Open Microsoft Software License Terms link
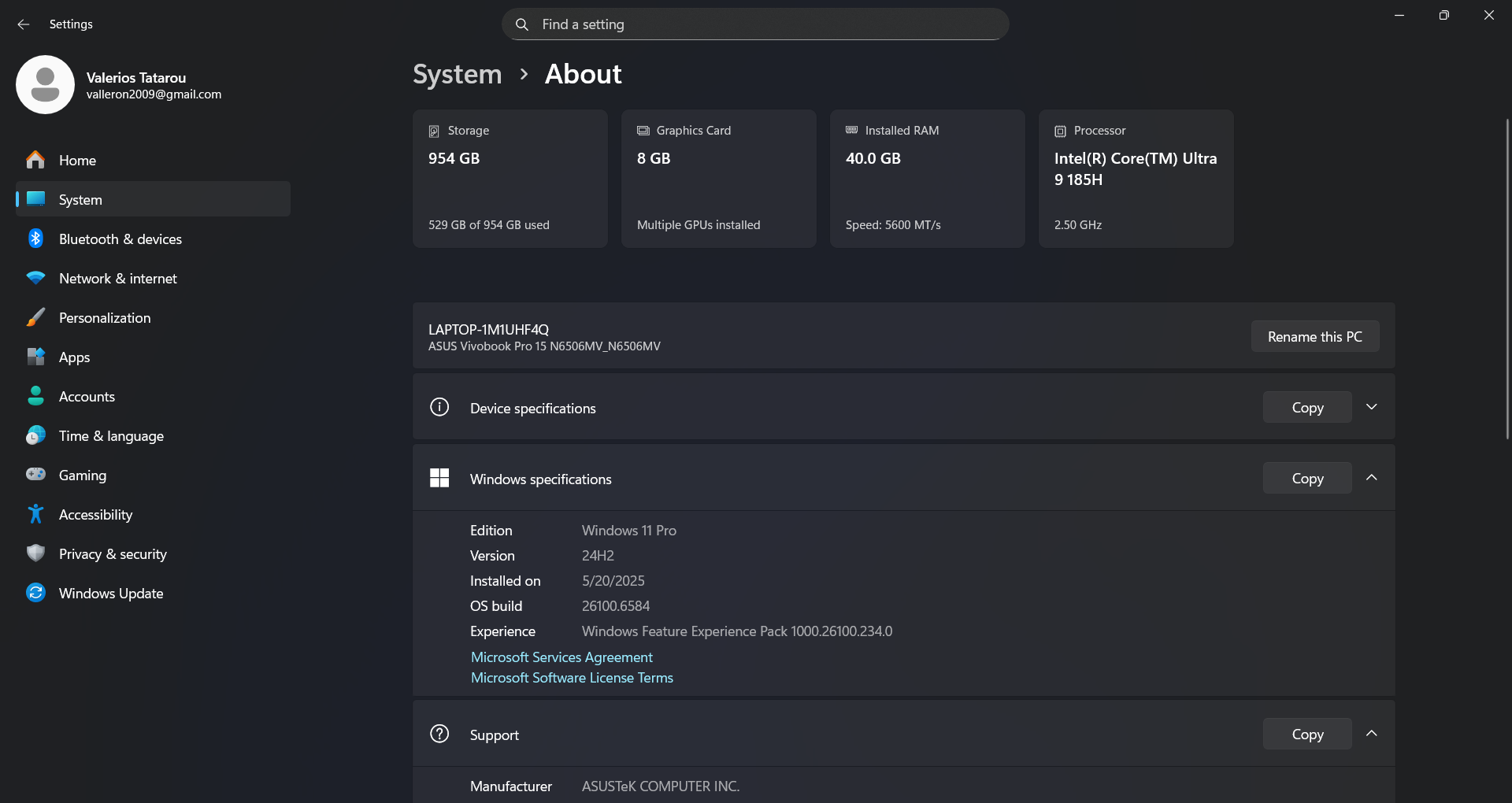This screenshot has height=803, width=1512. pyautogui.click(x=572, y=678)
